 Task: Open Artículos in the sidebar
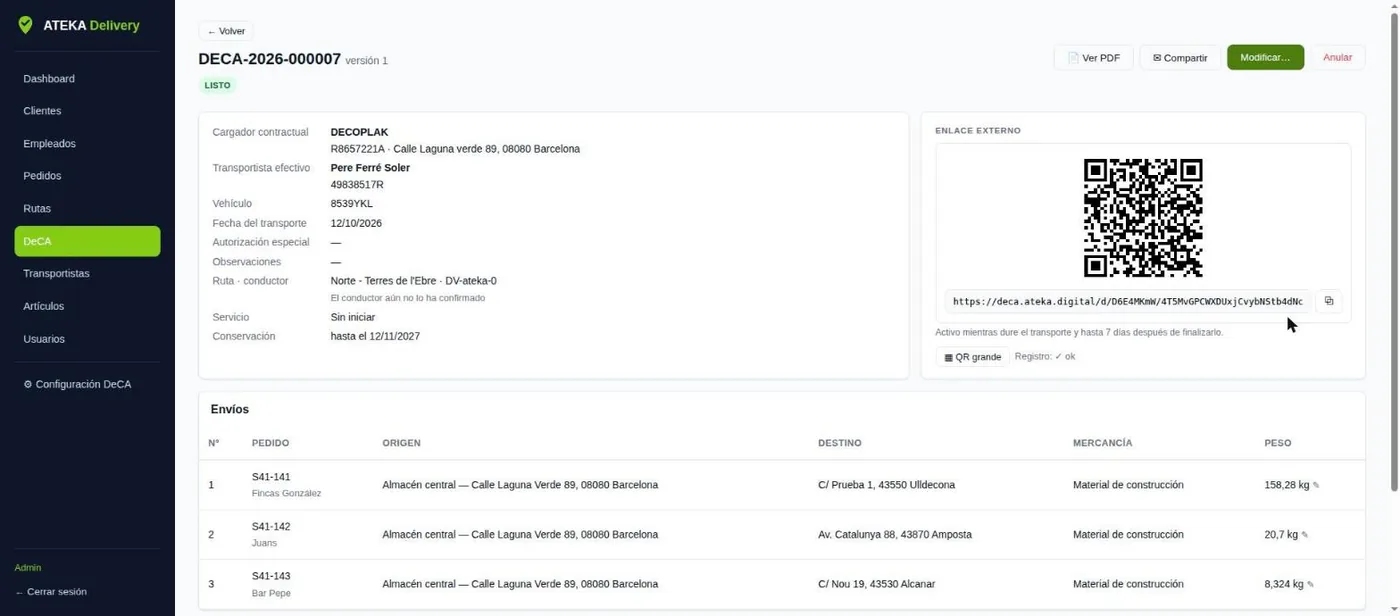87,306
